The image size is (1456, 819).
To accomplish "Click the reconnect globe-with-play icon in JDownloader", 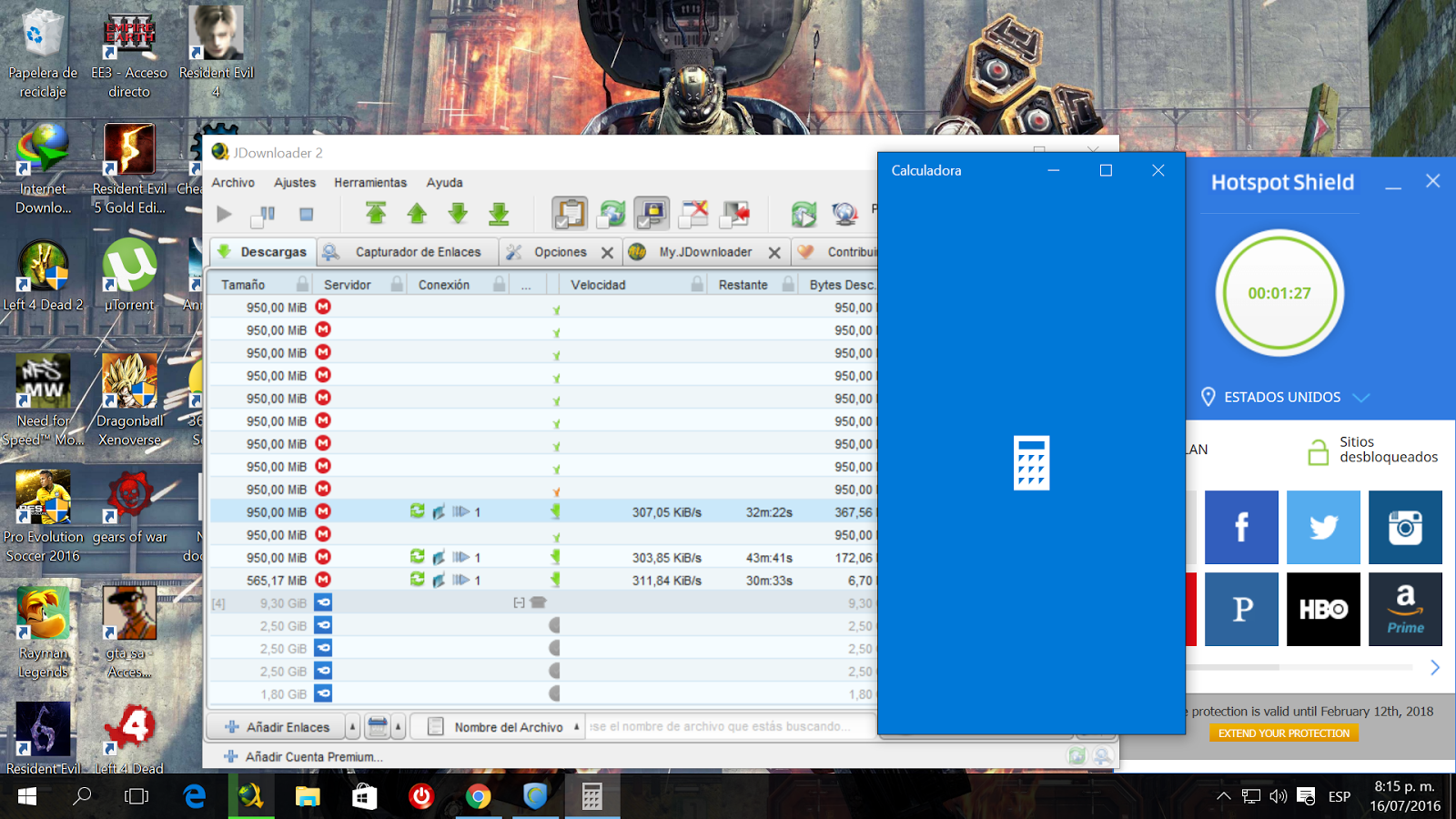I will [x=804, y=214].
